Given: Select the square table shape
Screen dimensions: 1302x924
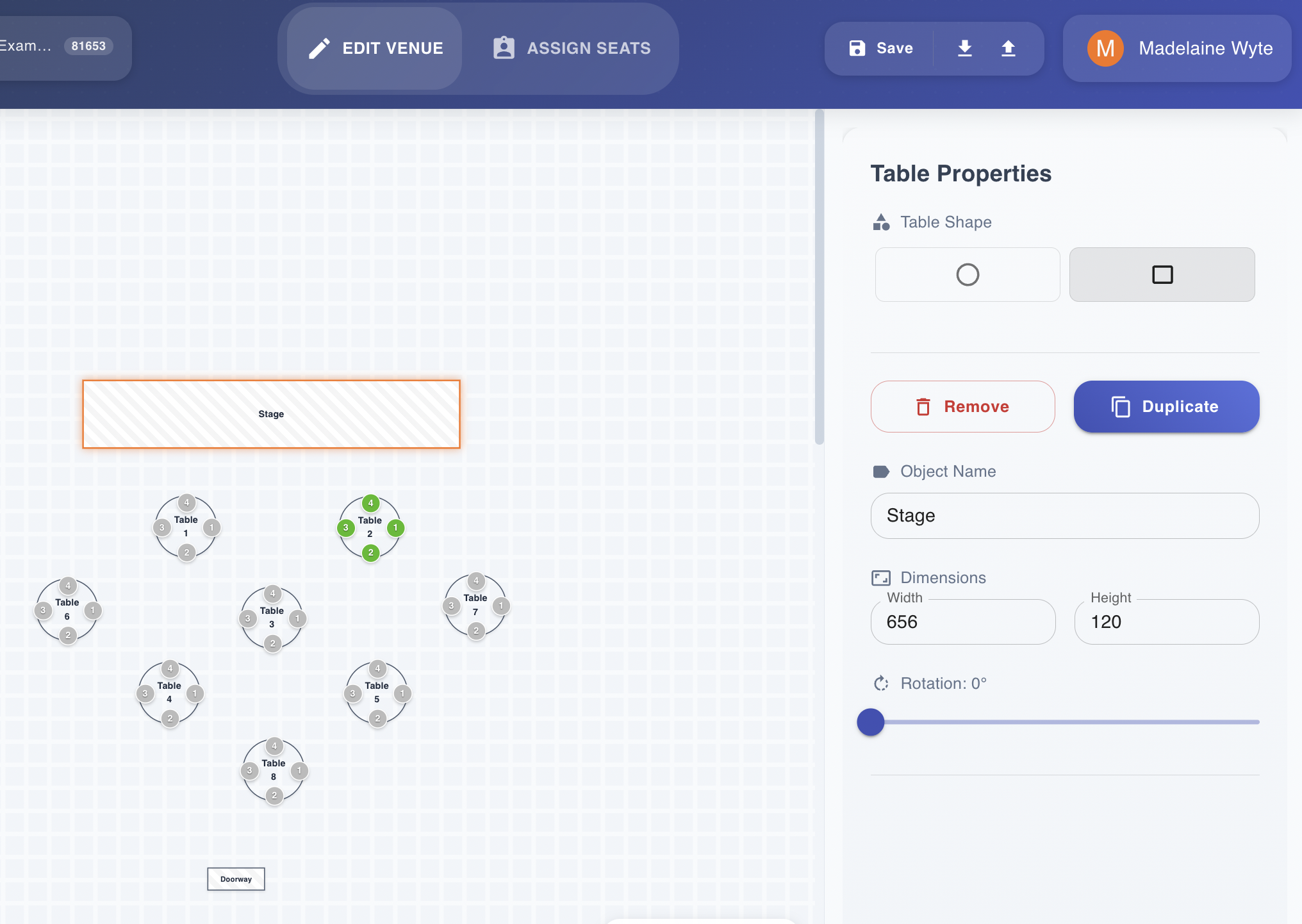Looking at the screenshot, I should 1162,275.
